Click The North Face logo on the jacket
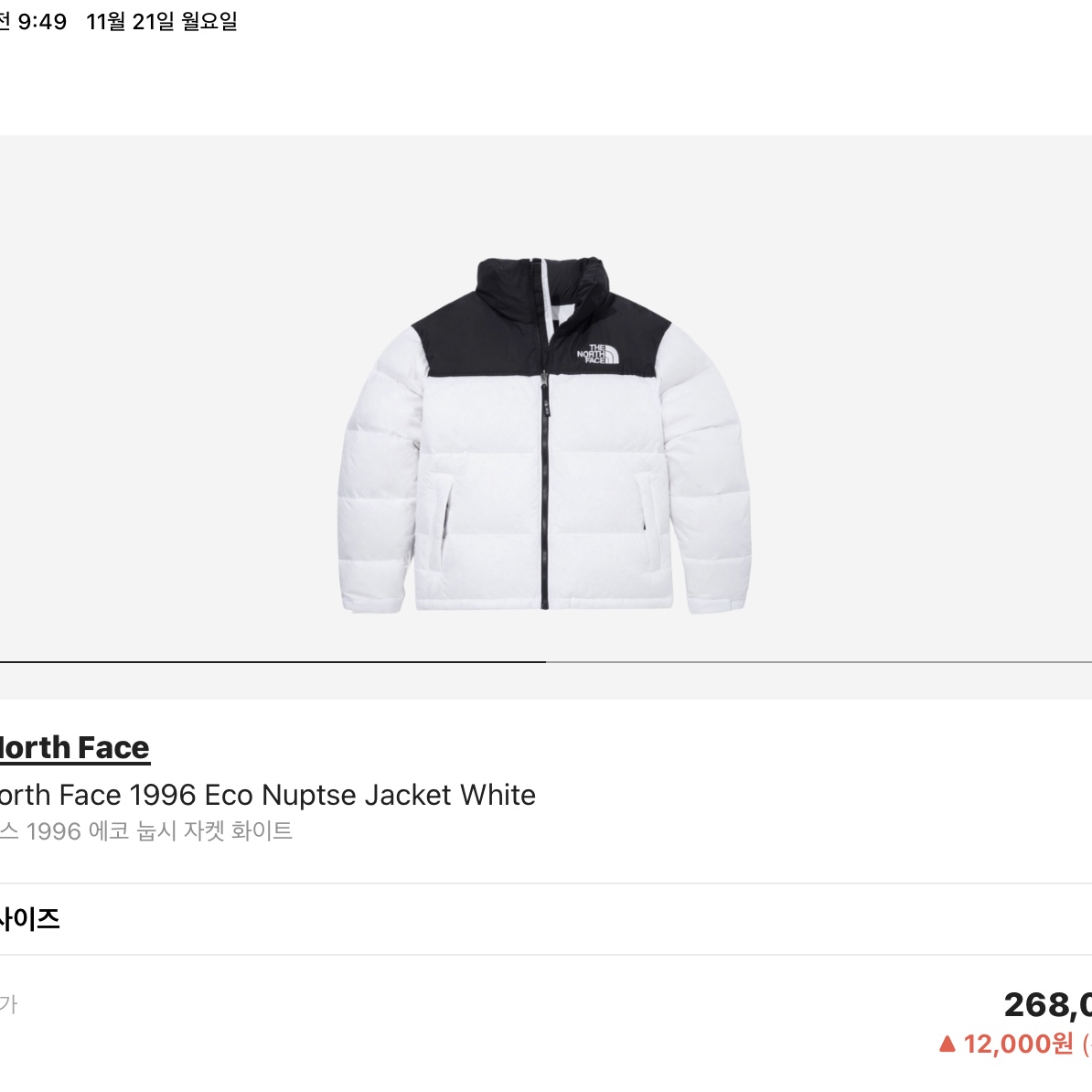 coord(597,354)
